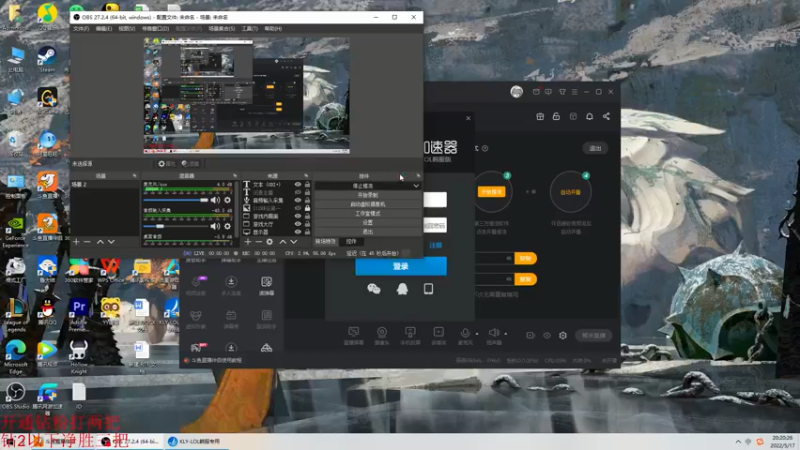The width and height of the screenshot is (800, 450).
Task: Click 启动虚拟摄像机 button in OBS controls
Action: coord(367,204)
